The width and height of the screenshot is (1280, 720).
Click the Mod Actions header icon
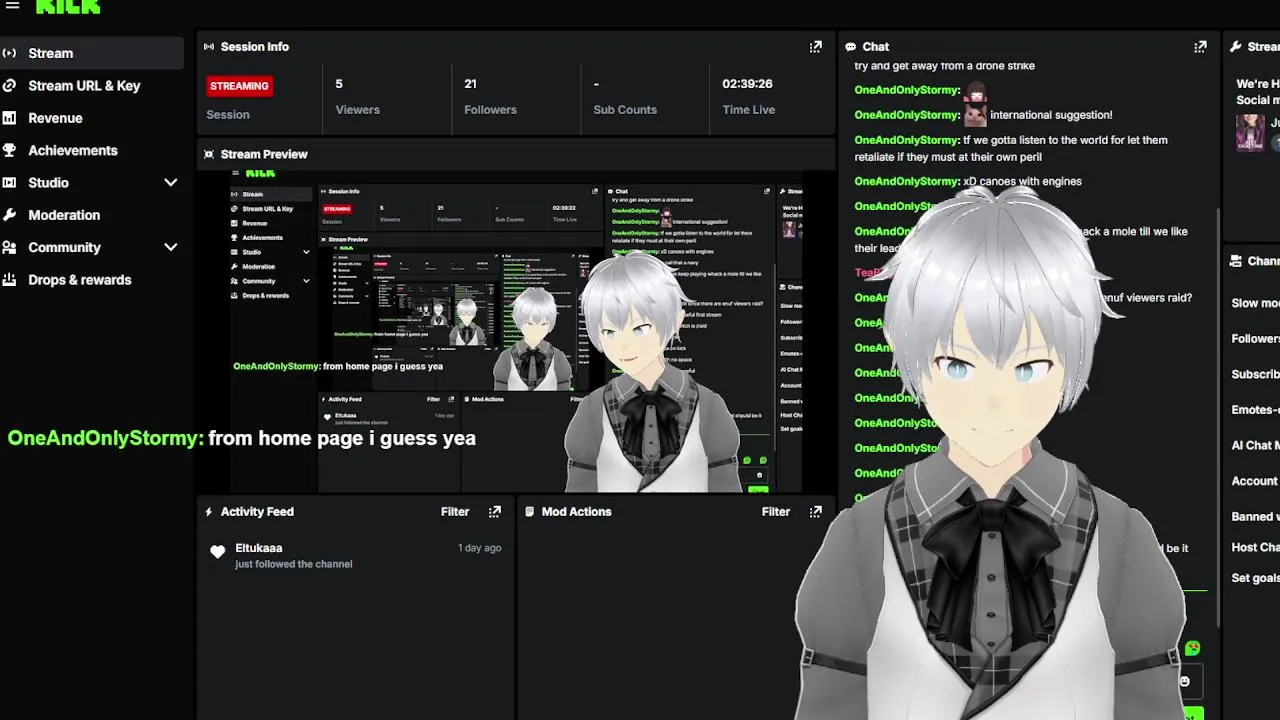click(530, 512)
